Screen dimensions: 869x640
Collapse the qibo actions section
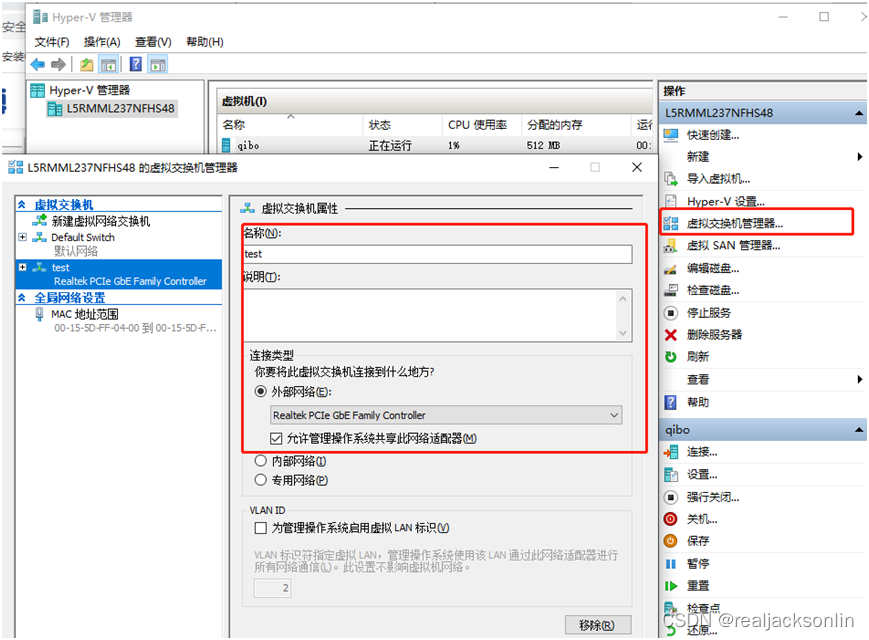click(x=859, y=430)
